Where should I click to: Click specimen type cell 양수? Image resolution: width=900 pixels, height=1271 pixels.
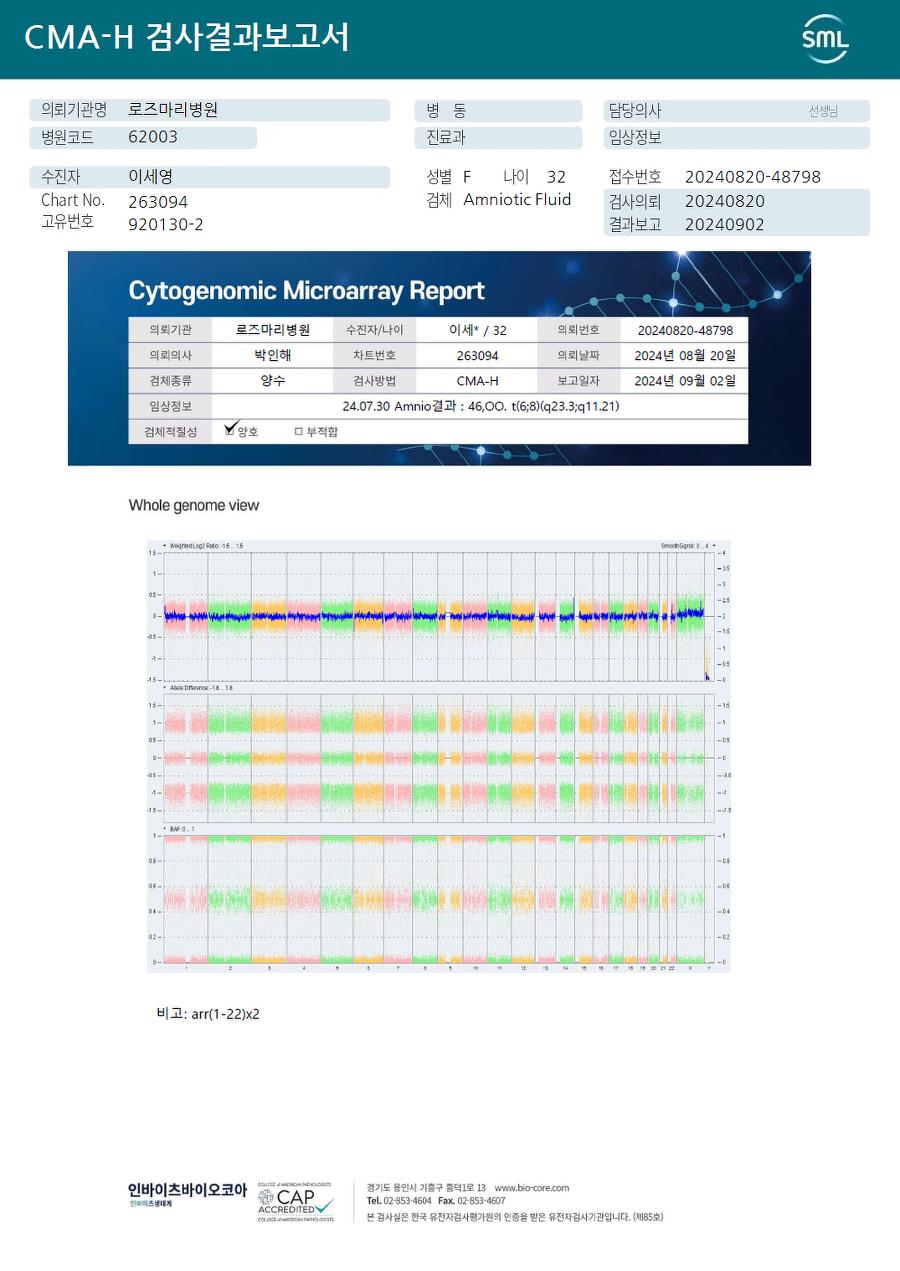coord(273,381)
